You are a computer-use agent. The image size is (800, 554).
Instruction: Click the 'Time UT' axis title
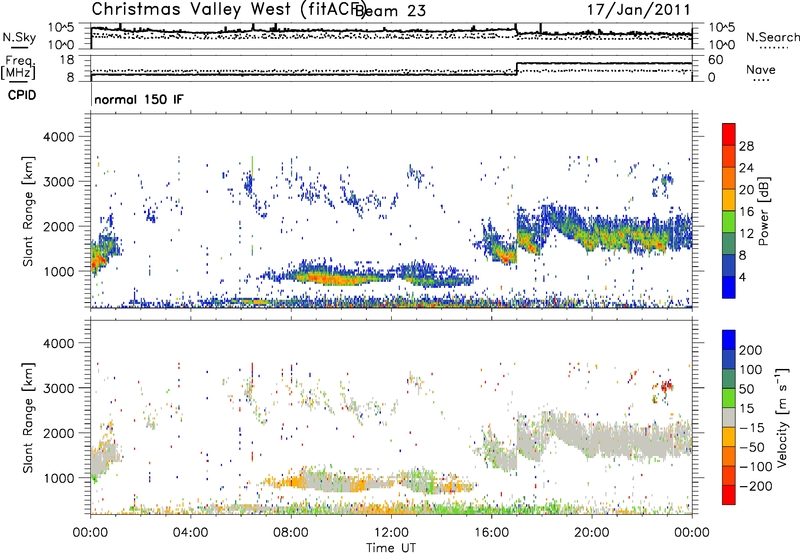tap(391, 548)
